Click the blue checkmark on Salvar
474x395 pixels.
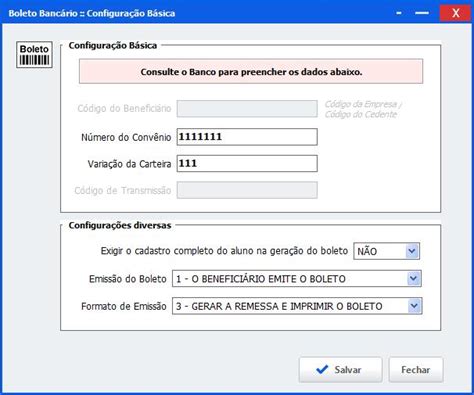point(322,369)
